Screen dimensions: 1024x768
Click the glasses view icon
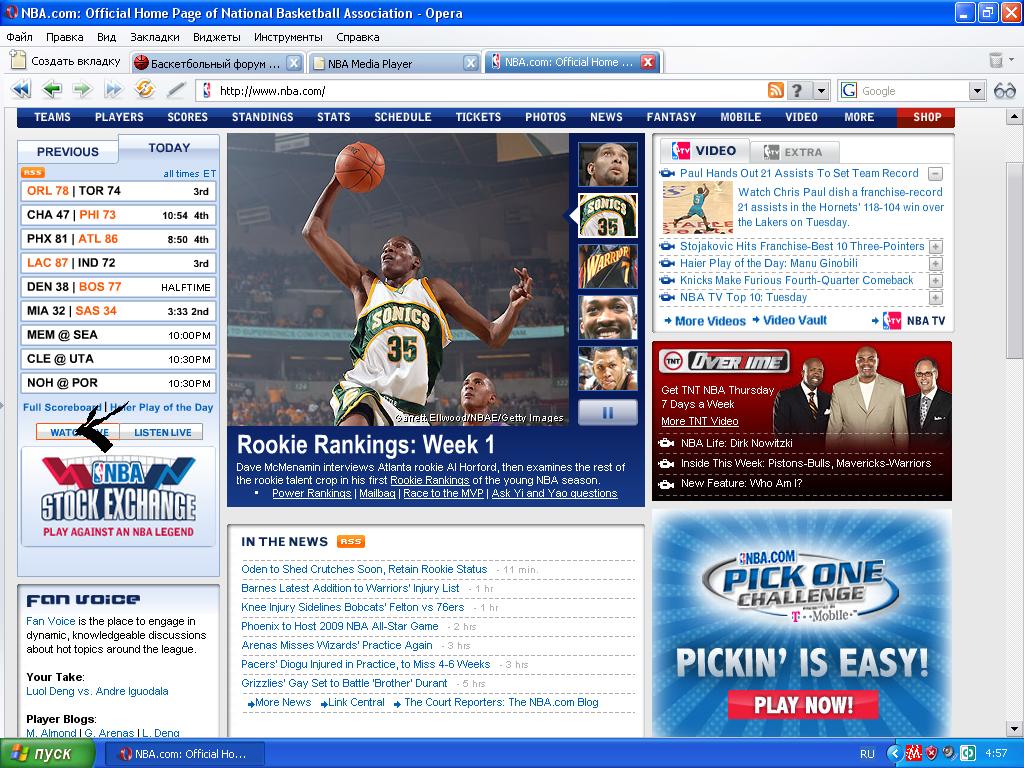[1004, 91]
